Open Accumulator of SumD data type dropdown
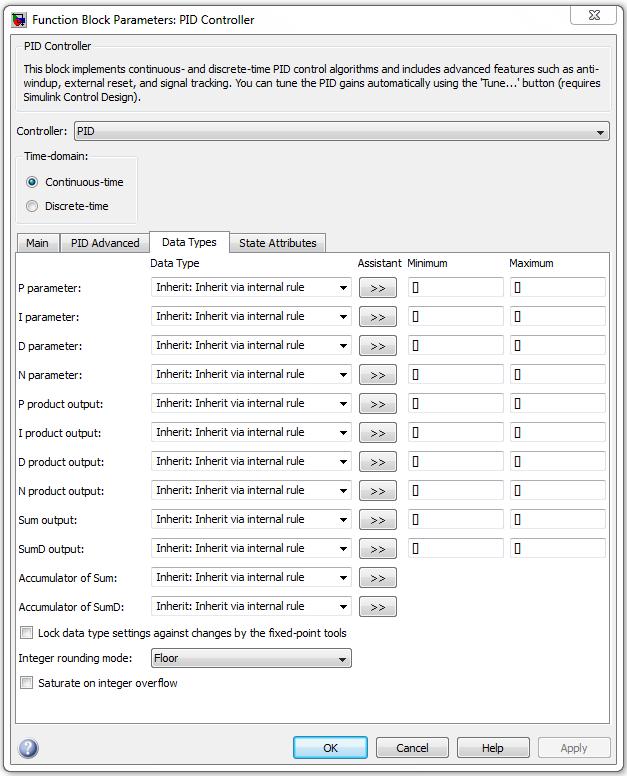This screenshot has width=627, height=776. [251, 606]
